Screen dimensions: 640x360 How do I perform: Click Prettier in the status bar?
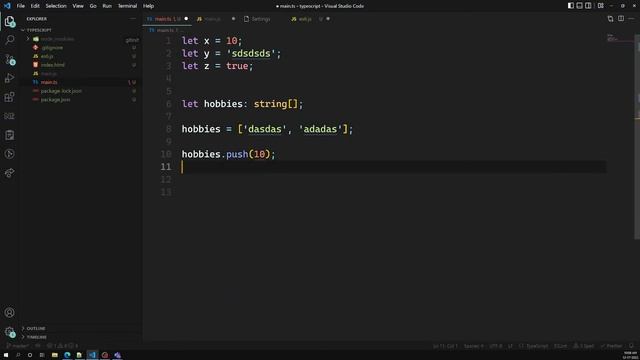tap(611, 346)
